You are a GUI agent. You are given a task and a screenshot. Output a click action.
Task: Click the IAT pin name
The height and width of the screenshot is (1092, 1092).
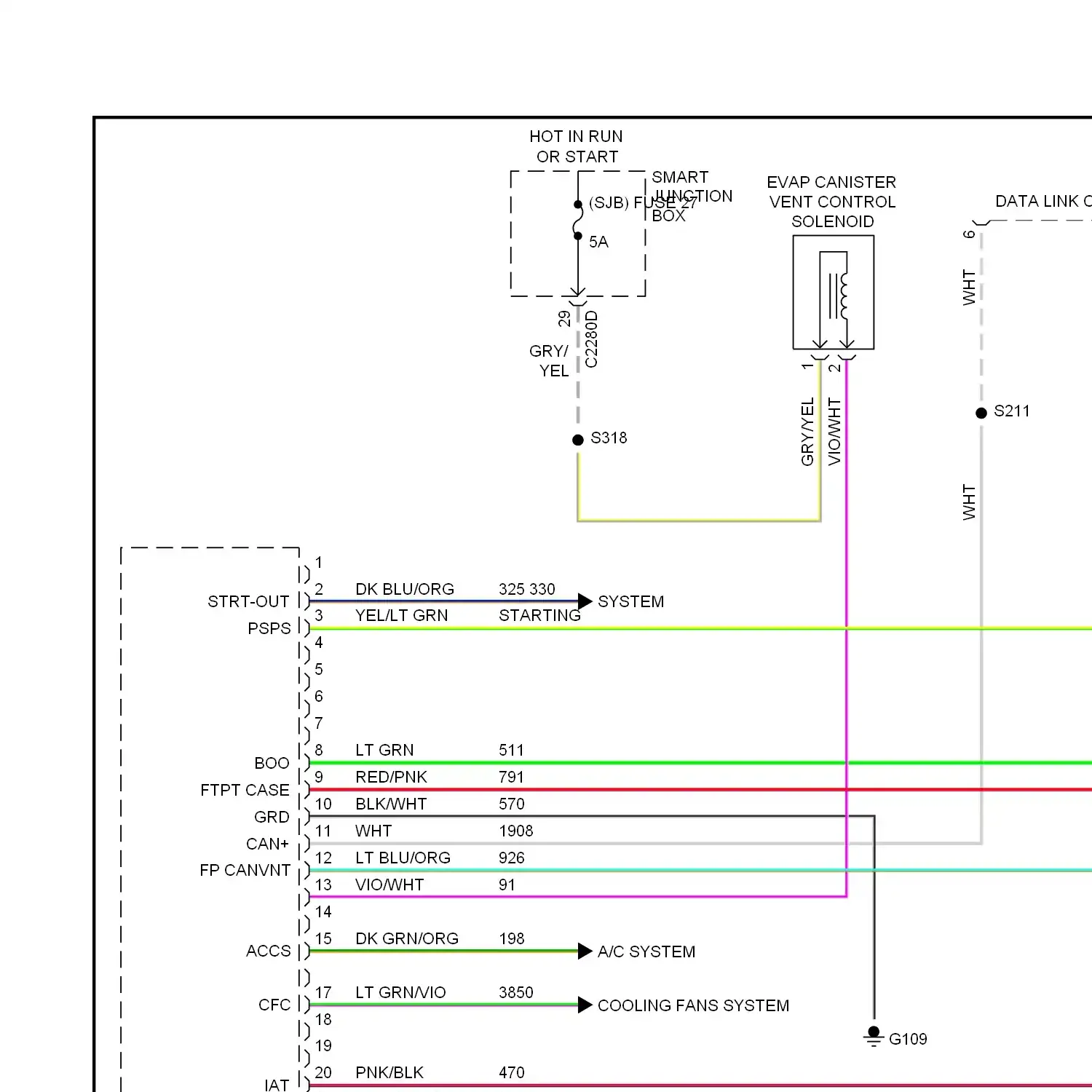277,1085
